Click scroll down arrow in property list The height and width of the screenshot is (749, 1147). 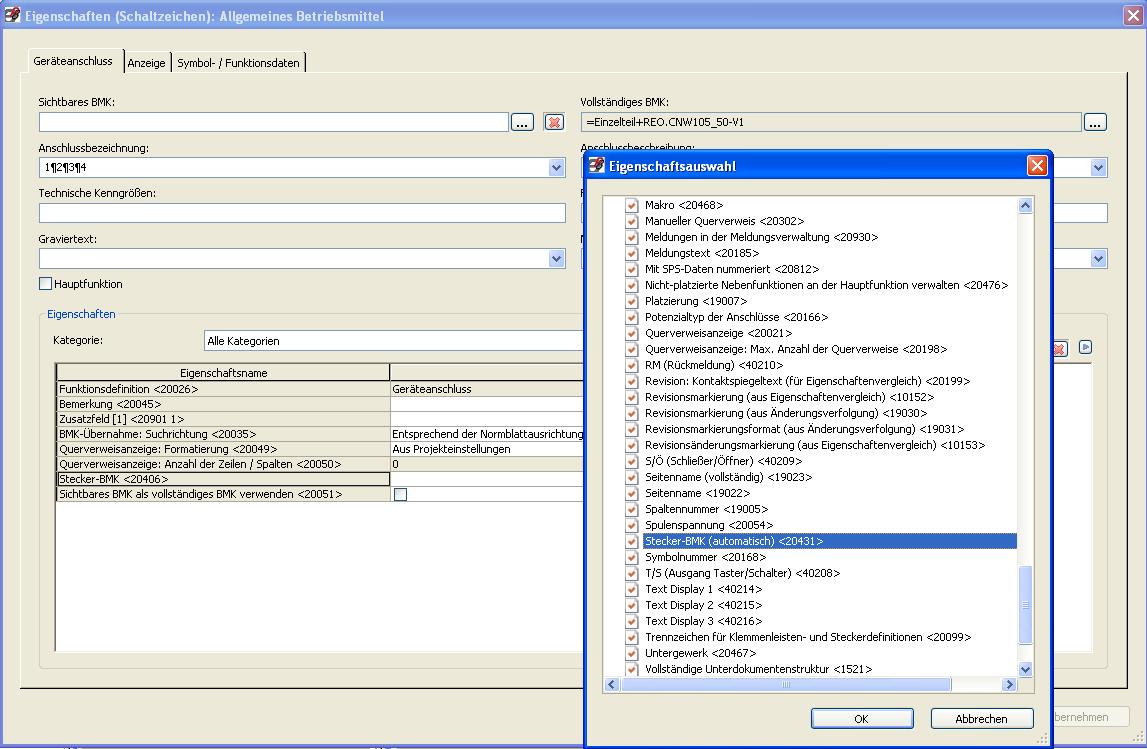[1026, 669]
